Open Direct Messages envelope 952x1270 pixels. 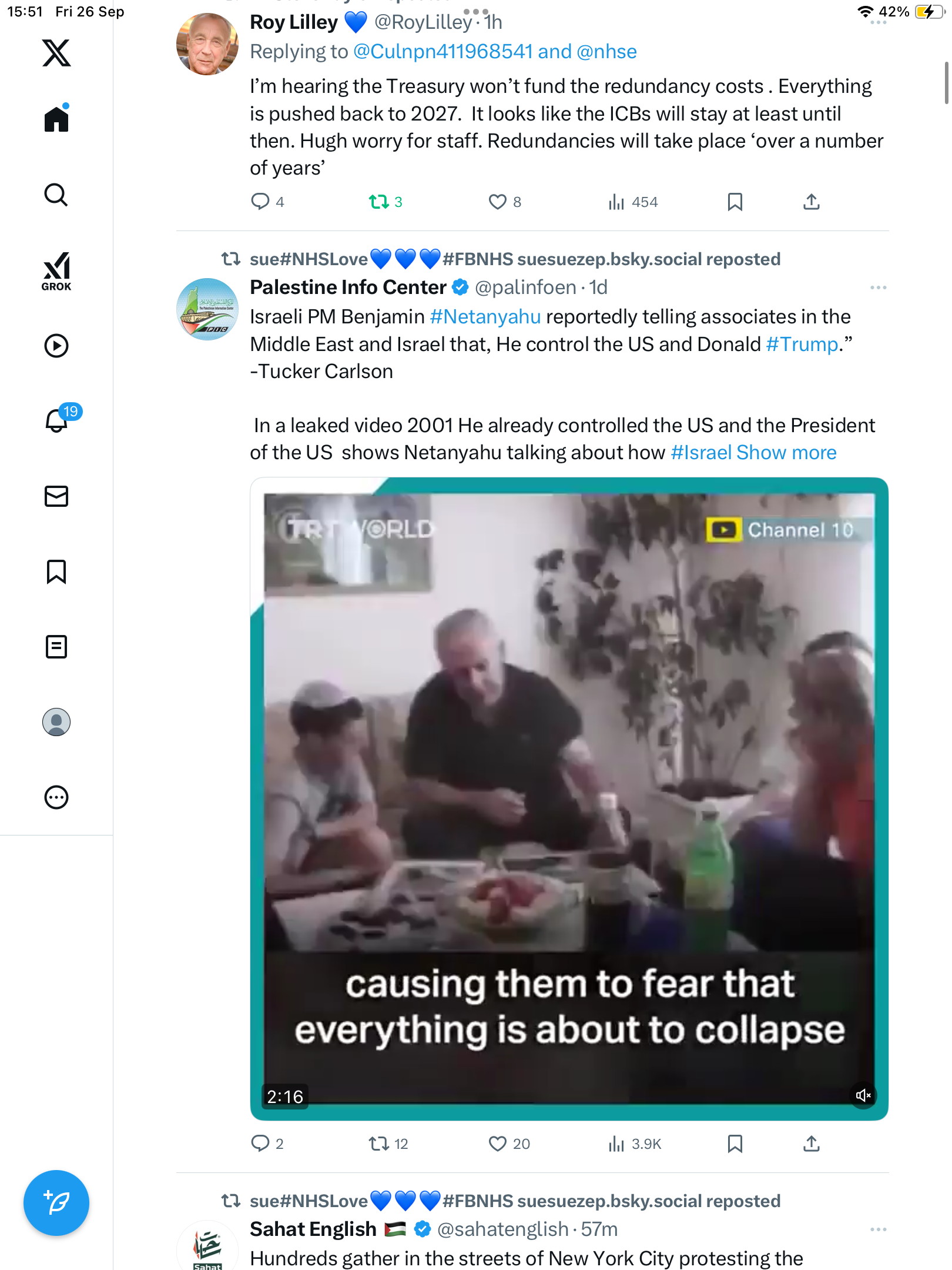click(56, 496)
